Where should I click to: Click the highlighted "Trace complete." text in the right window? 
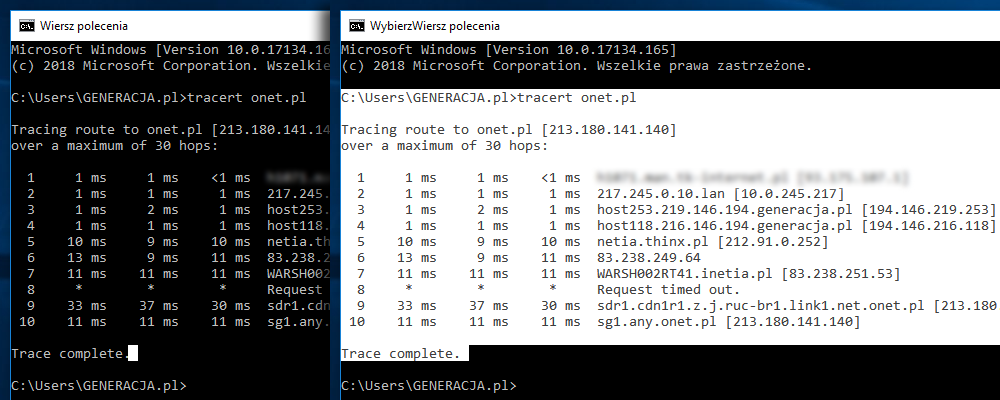click(x=401, y=354)
